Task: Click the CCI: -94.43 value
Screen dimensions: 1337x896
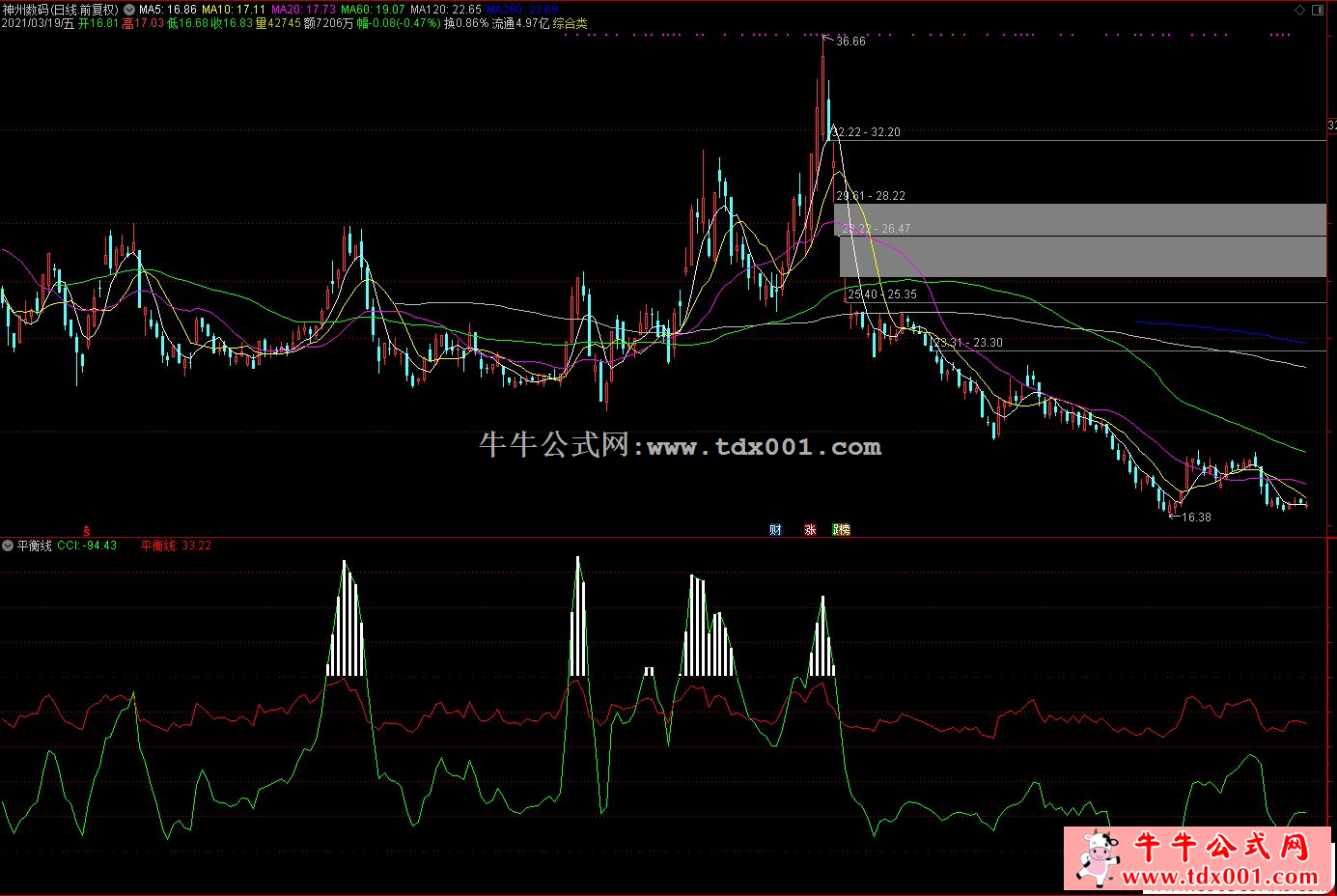Action: 87,546
